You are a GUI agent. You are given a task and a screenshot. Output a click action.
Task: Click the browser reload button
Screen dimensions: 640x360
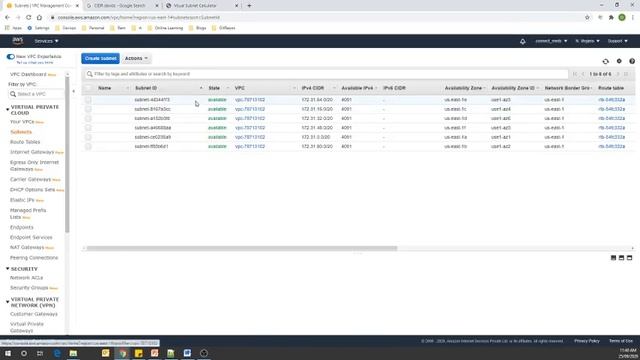click(x=29, y=18)
